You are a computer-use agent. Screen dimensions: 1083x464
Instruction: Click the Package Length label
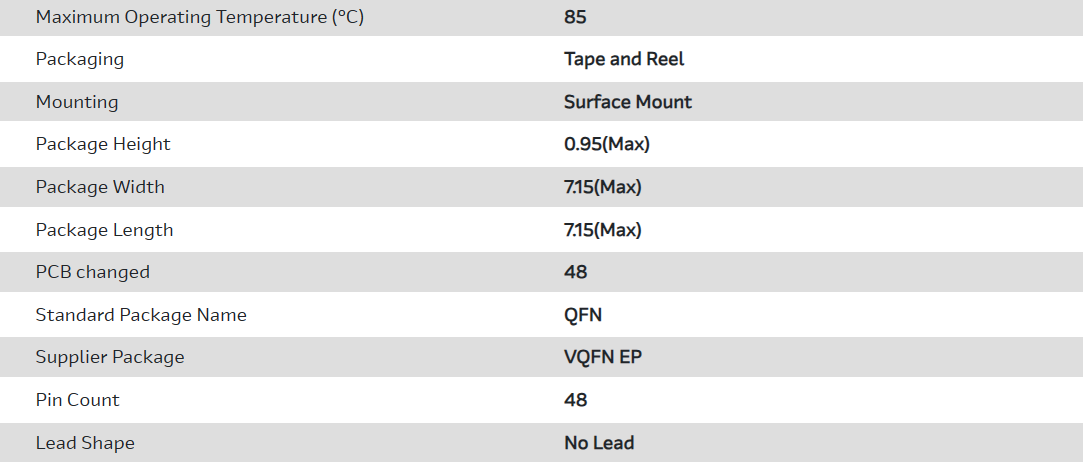click(104, 230)
